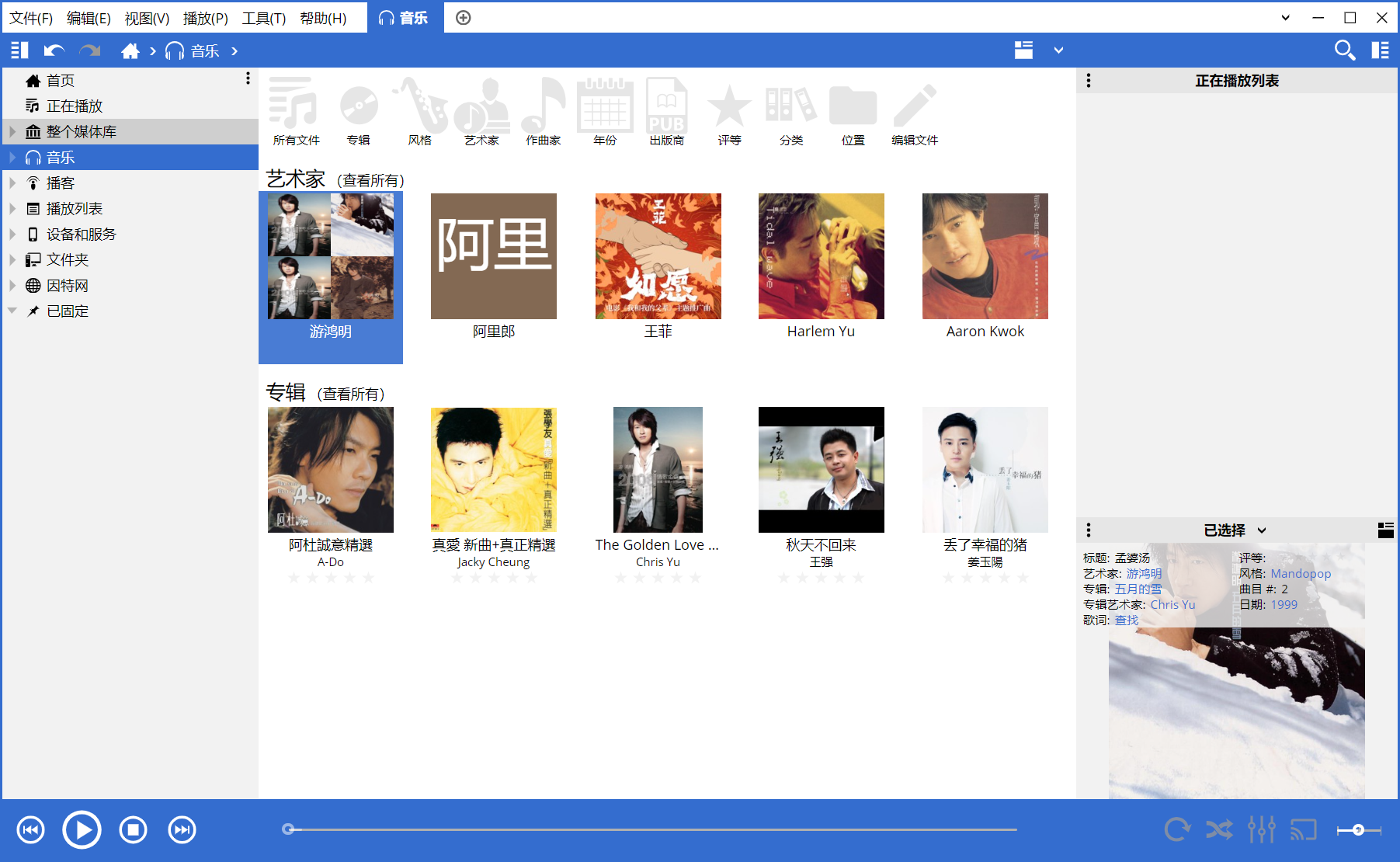Open the 文件(F) menu

pos(31,18)
